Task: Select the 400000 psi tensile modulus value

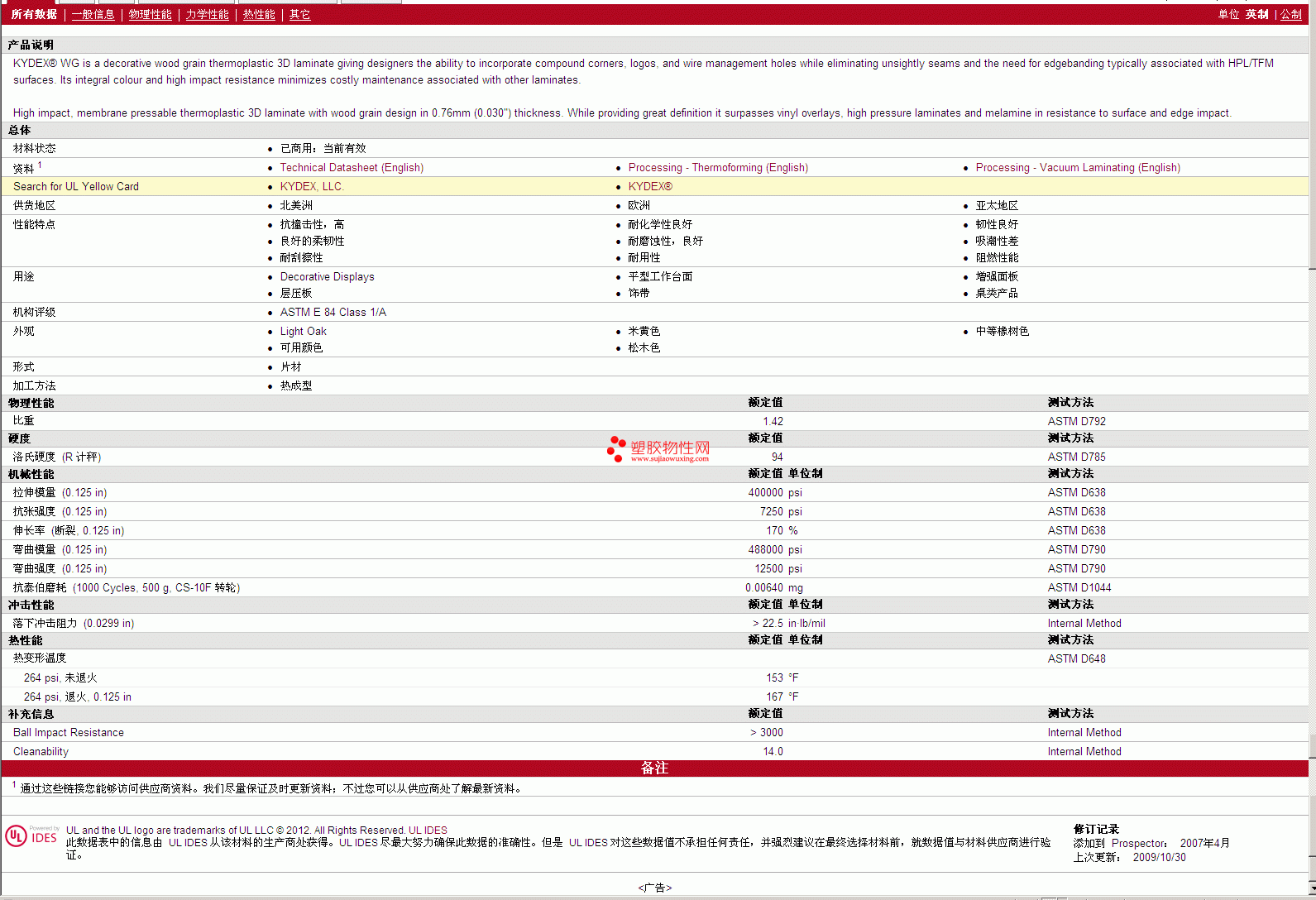Action: click(x=775, y=492)
